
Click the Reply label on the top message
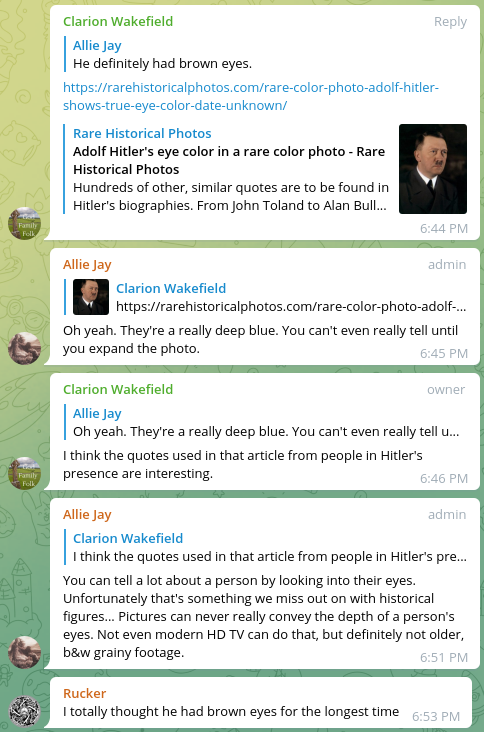[x=450, y=21]
